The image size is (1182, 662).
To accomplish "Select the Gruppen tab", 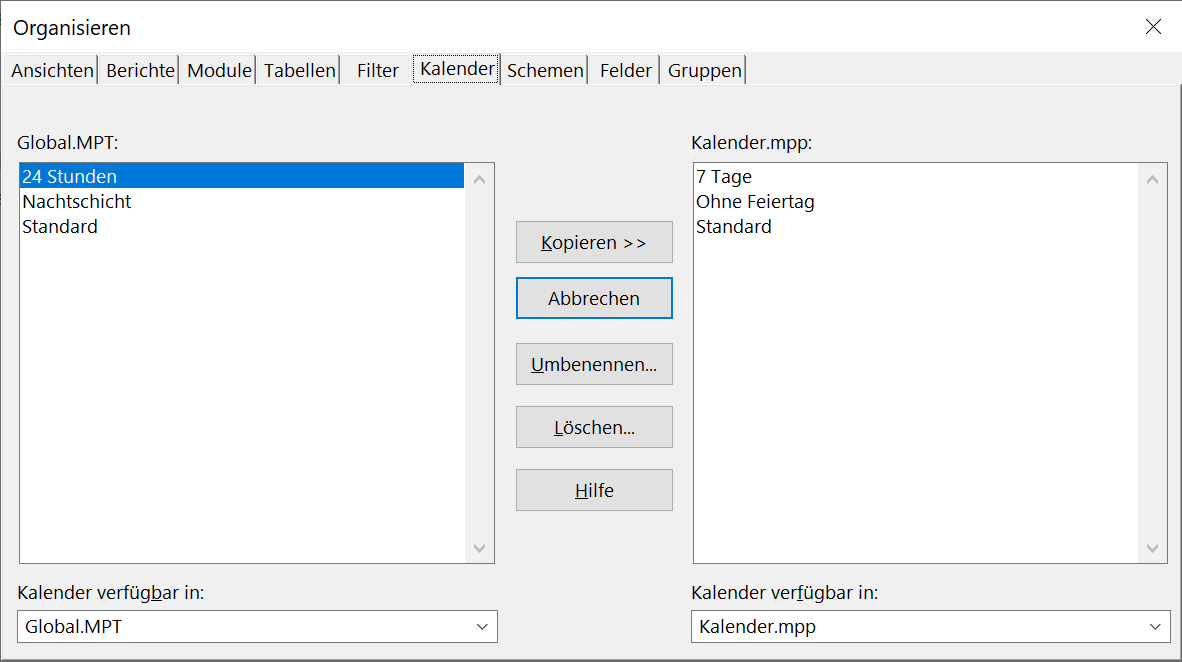I will pyautogui.click(x=704, y=70).
